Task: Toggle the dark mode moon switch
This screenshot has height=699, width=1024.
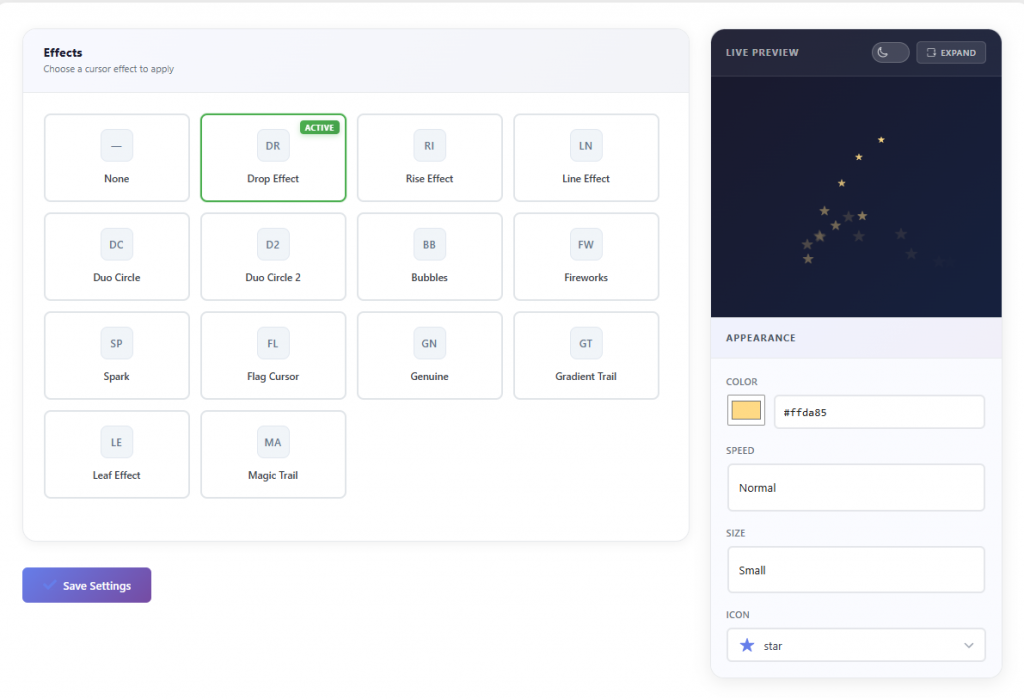Action: (x=890, y=52)
